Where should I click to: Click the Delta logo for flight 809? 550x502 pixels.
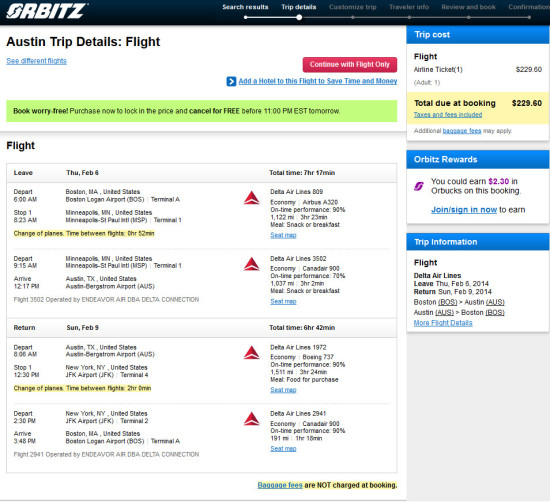tap(251, 198)
